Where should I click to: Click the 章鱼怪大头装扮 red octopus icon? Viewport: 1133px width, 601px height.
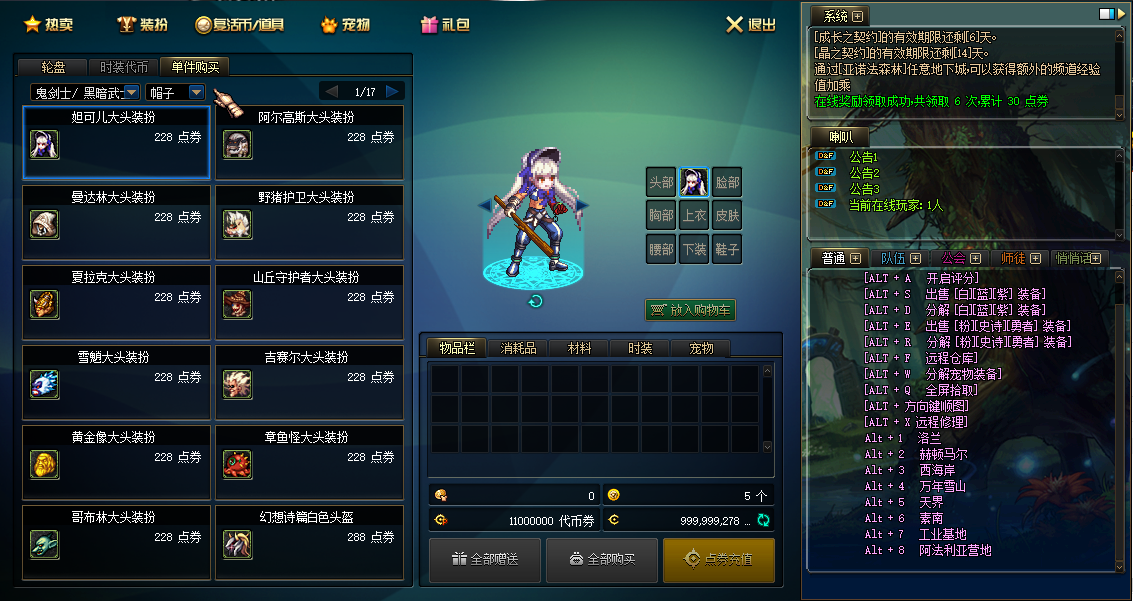coord(238,464)
